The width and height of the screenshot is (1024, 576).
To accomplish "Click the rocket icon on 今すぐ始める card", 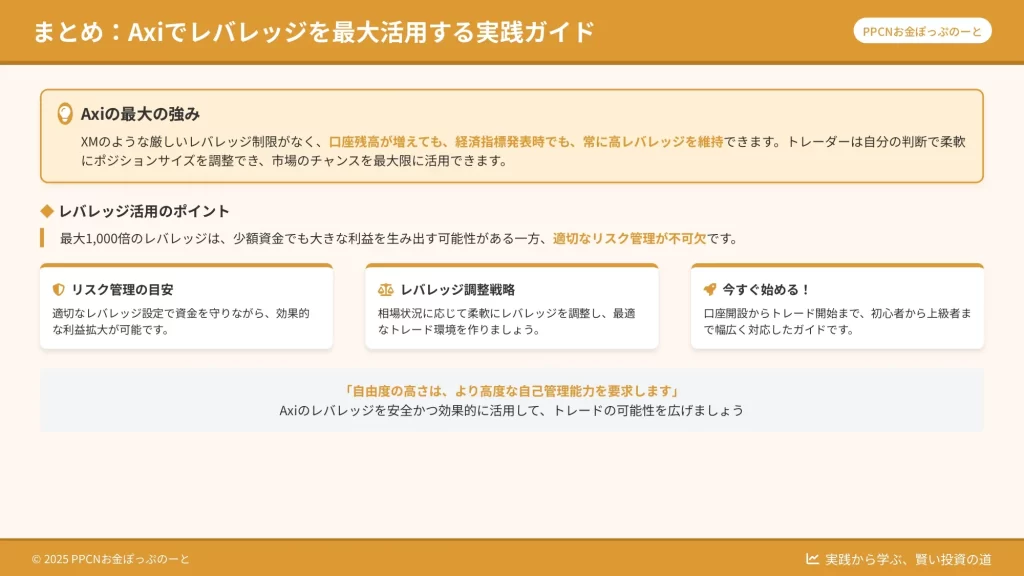I will tap(710, 289).
